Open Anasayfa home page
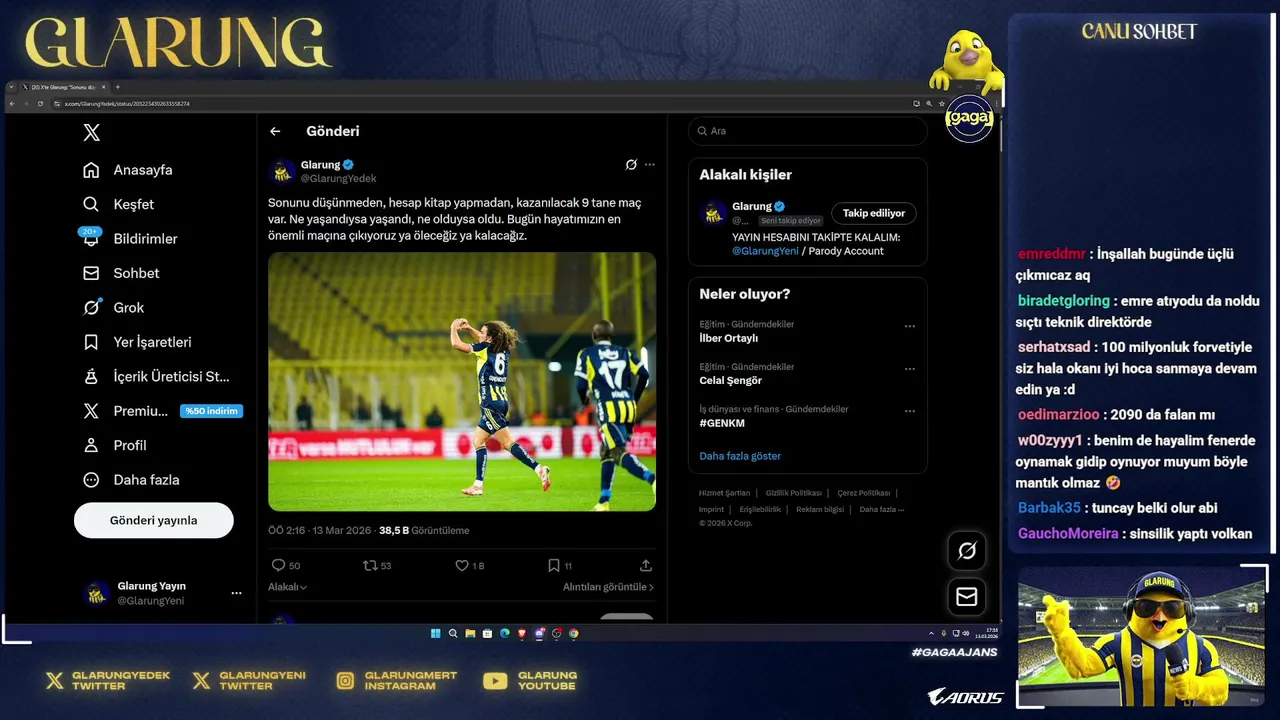Image resolution: width=1280 pixels, height=720 pixels. point(127,170)
